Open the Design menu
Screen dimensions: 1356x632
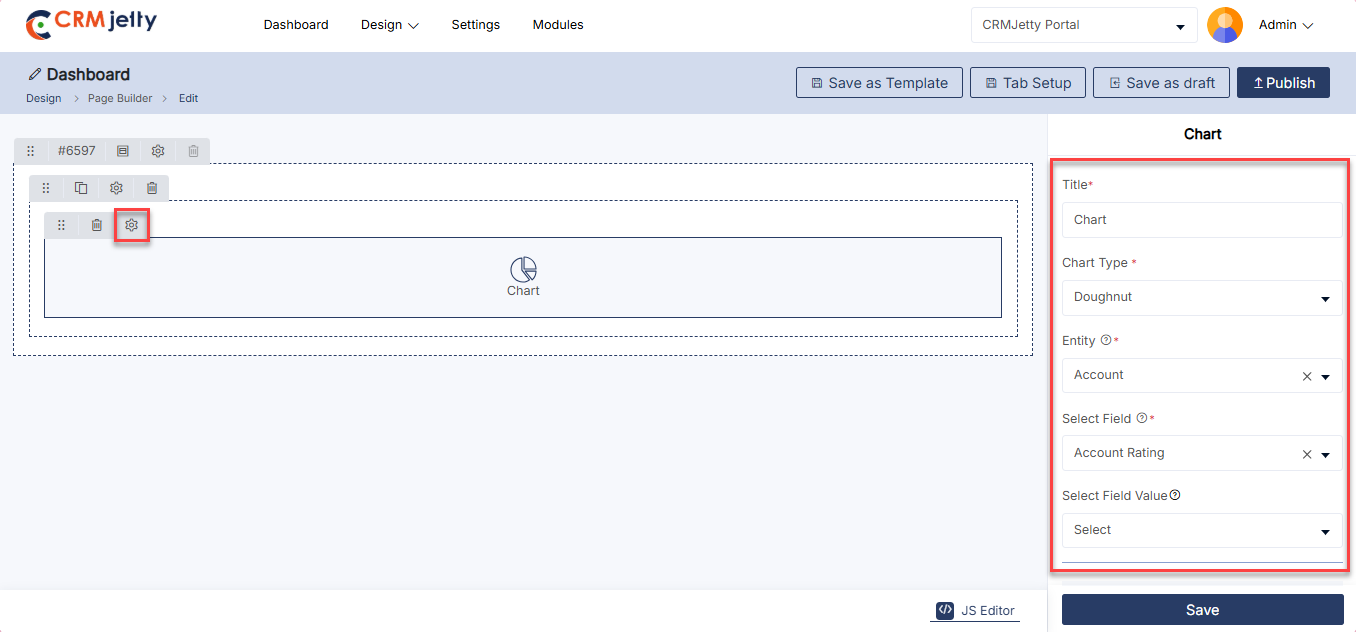coord(389,25)
